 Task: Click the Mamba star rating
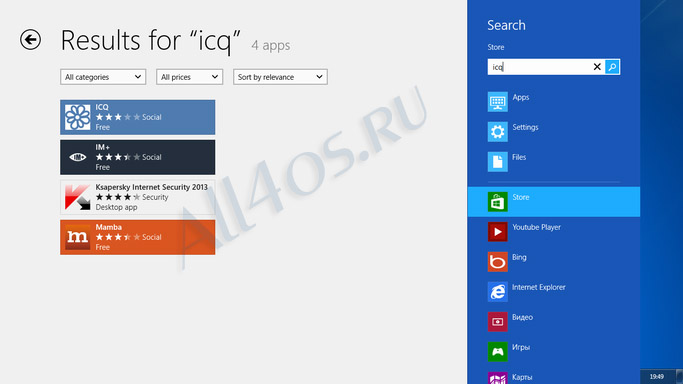(118, 237)
